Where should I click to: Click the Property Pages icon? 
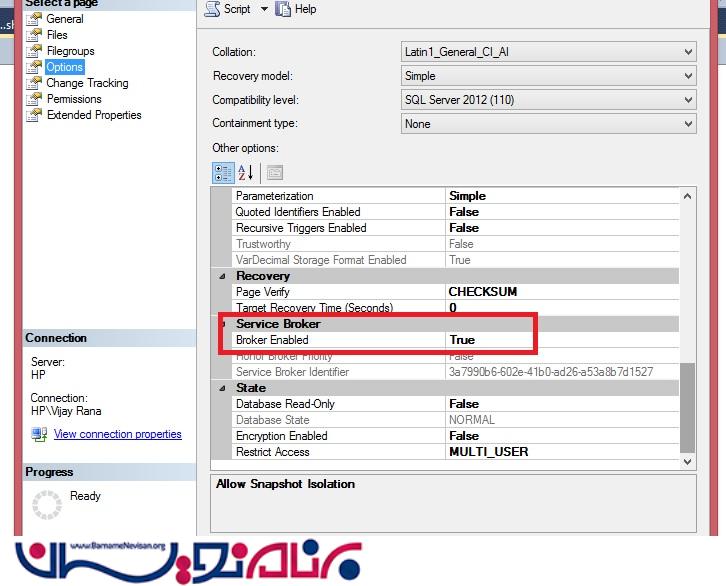click(274, 173)
